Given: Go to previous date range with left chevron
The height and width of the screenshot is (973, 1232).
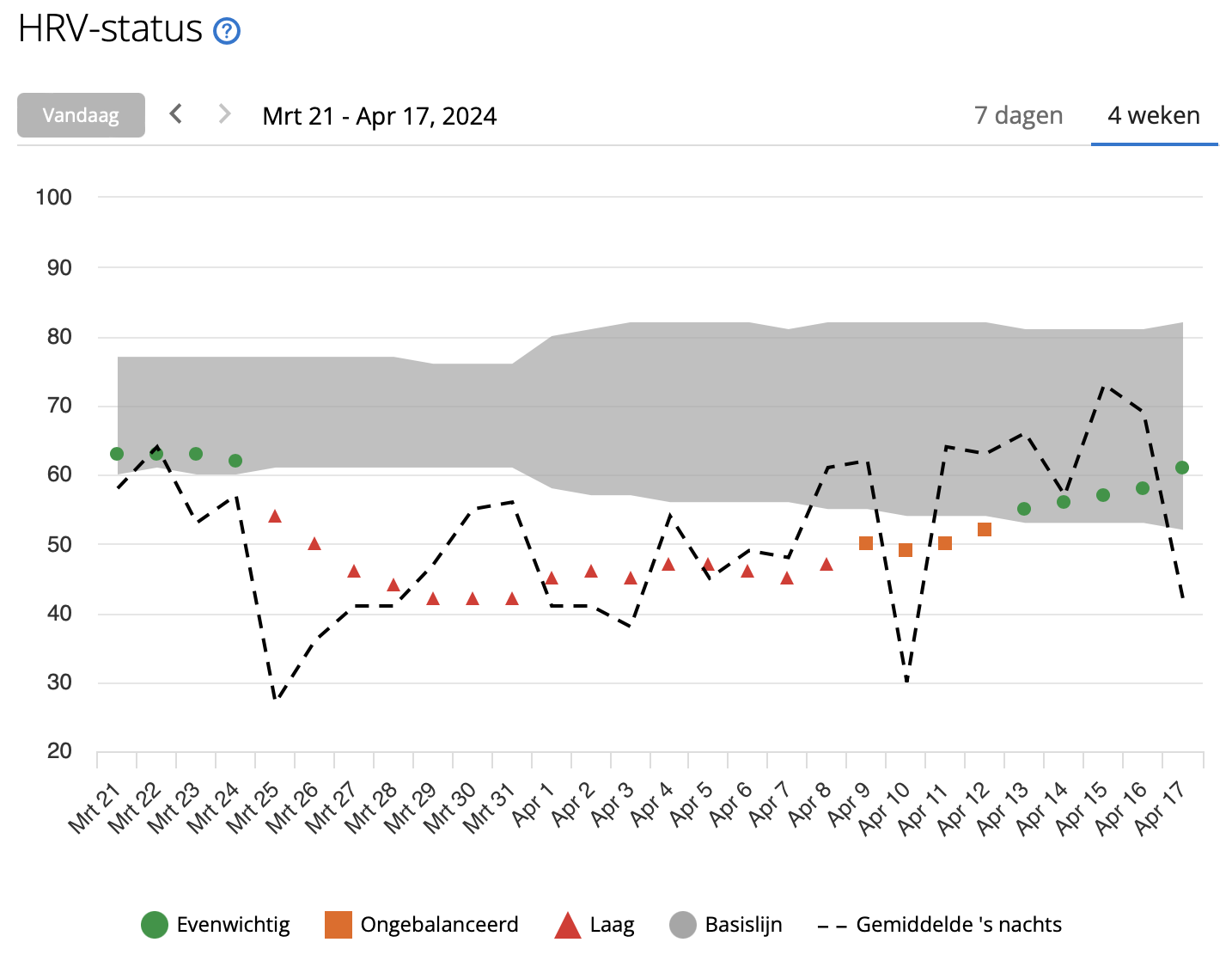Looking at the screenshot, I should click(x=176, y=114).
